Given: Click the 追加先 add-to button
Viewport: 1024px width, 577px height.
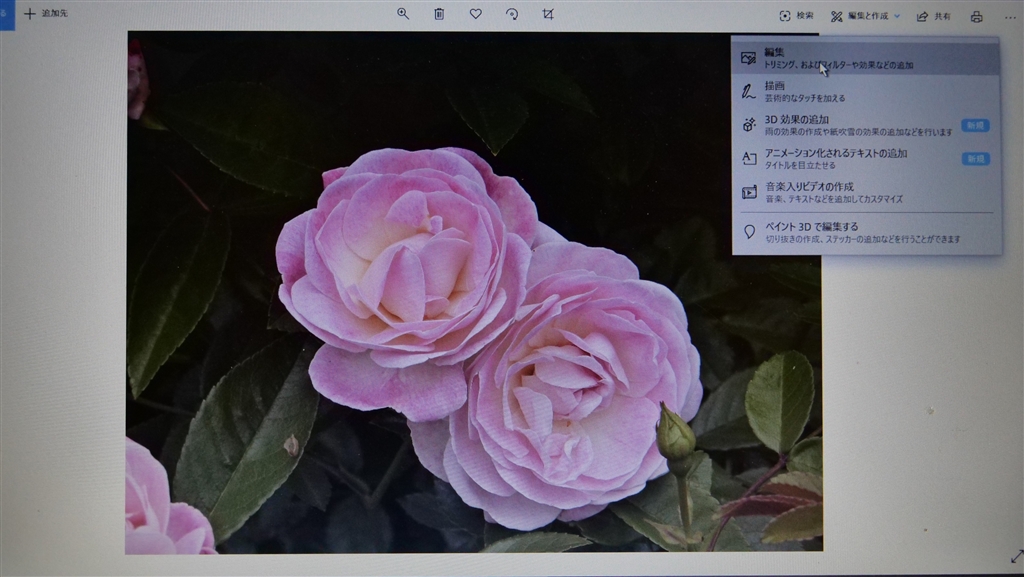Looking at the screenshot, I should click(46, 13).
